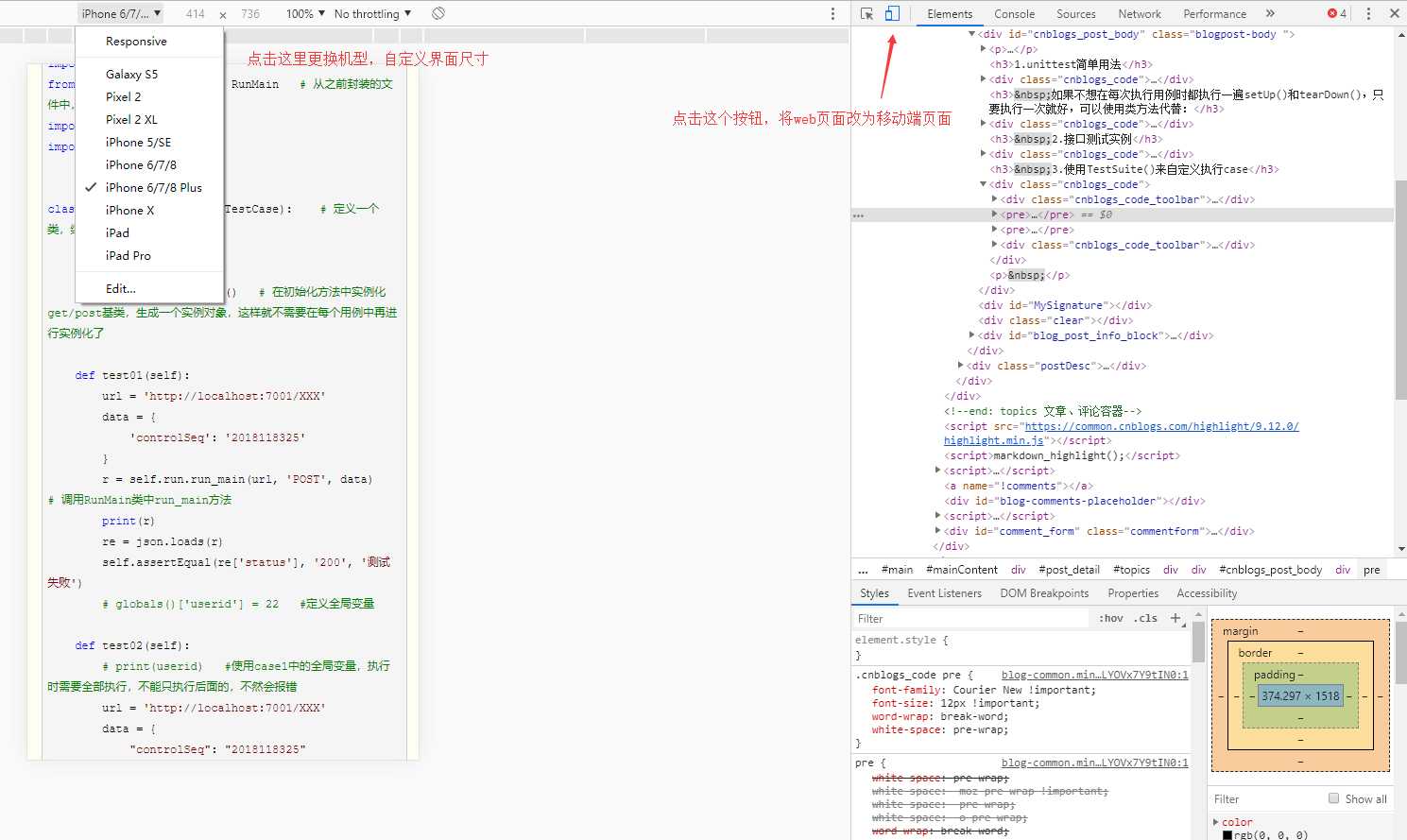Open the device model dropdown
1407x840 pixels.
click(x=121, y=13)
